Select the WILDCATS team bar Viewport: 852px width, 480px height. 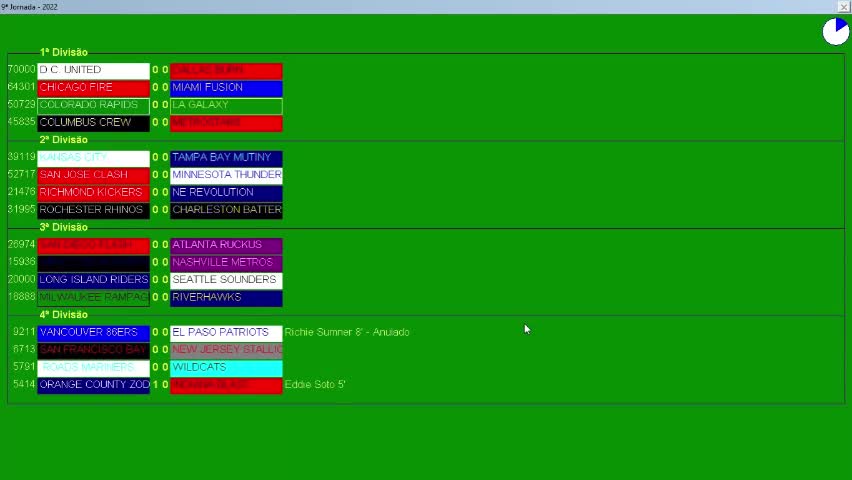click(226, 368)
